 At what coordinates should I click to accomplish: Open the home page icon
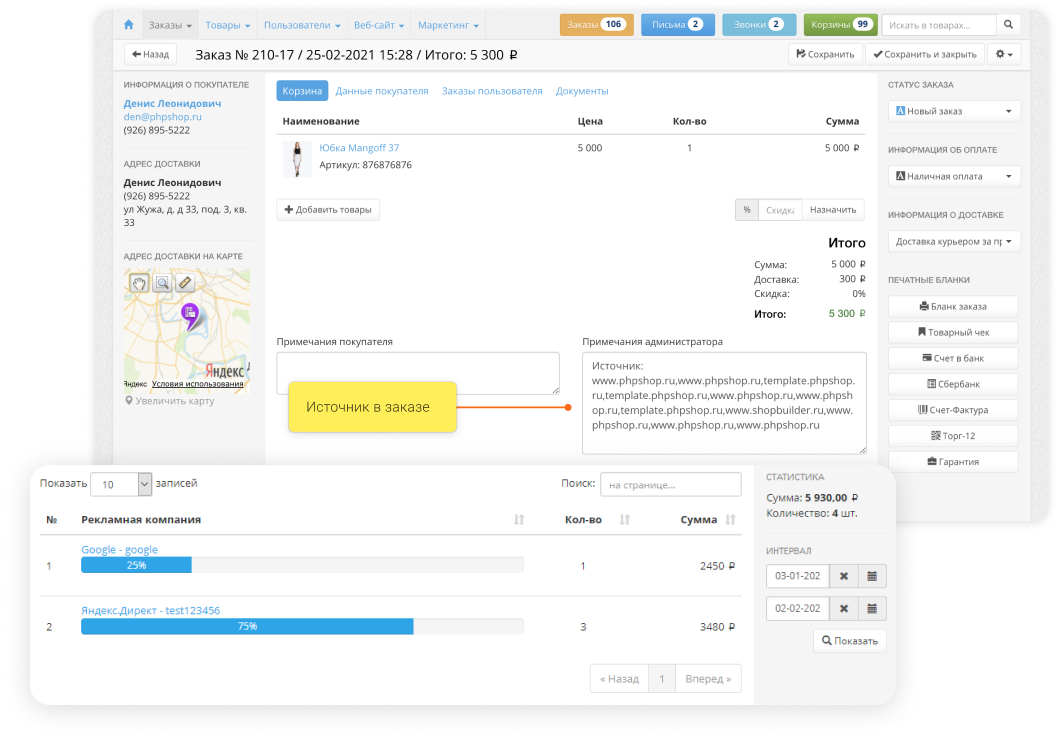128,25
